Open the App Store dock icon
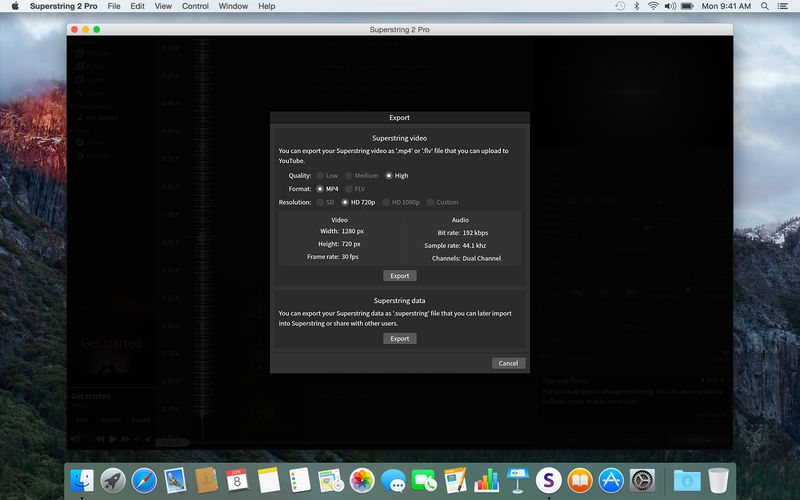The width and height of the screenshot is (800, 500). pyautogui.click(x=611, y=480)
